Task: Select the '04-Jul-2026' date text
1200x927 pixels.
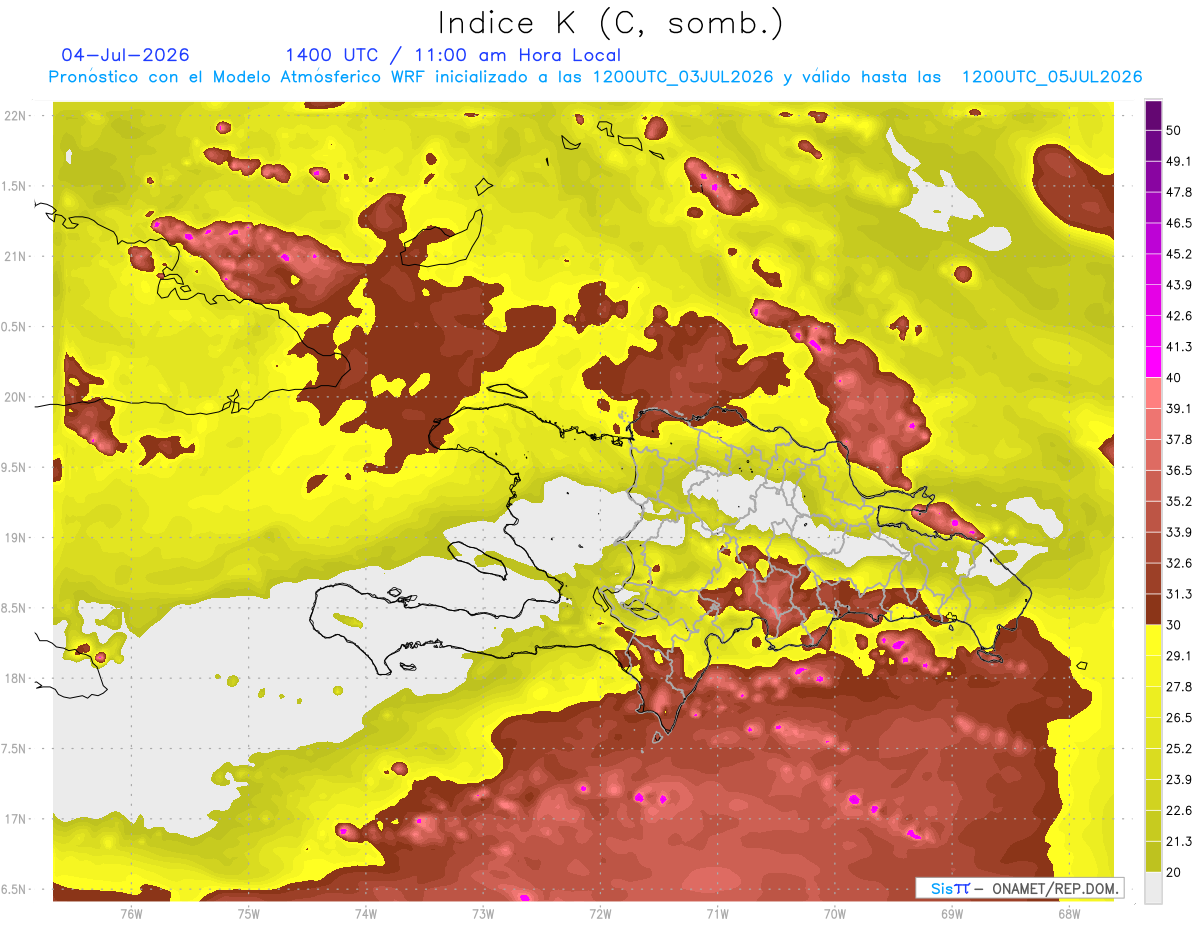Action: (x=125, y=55)
